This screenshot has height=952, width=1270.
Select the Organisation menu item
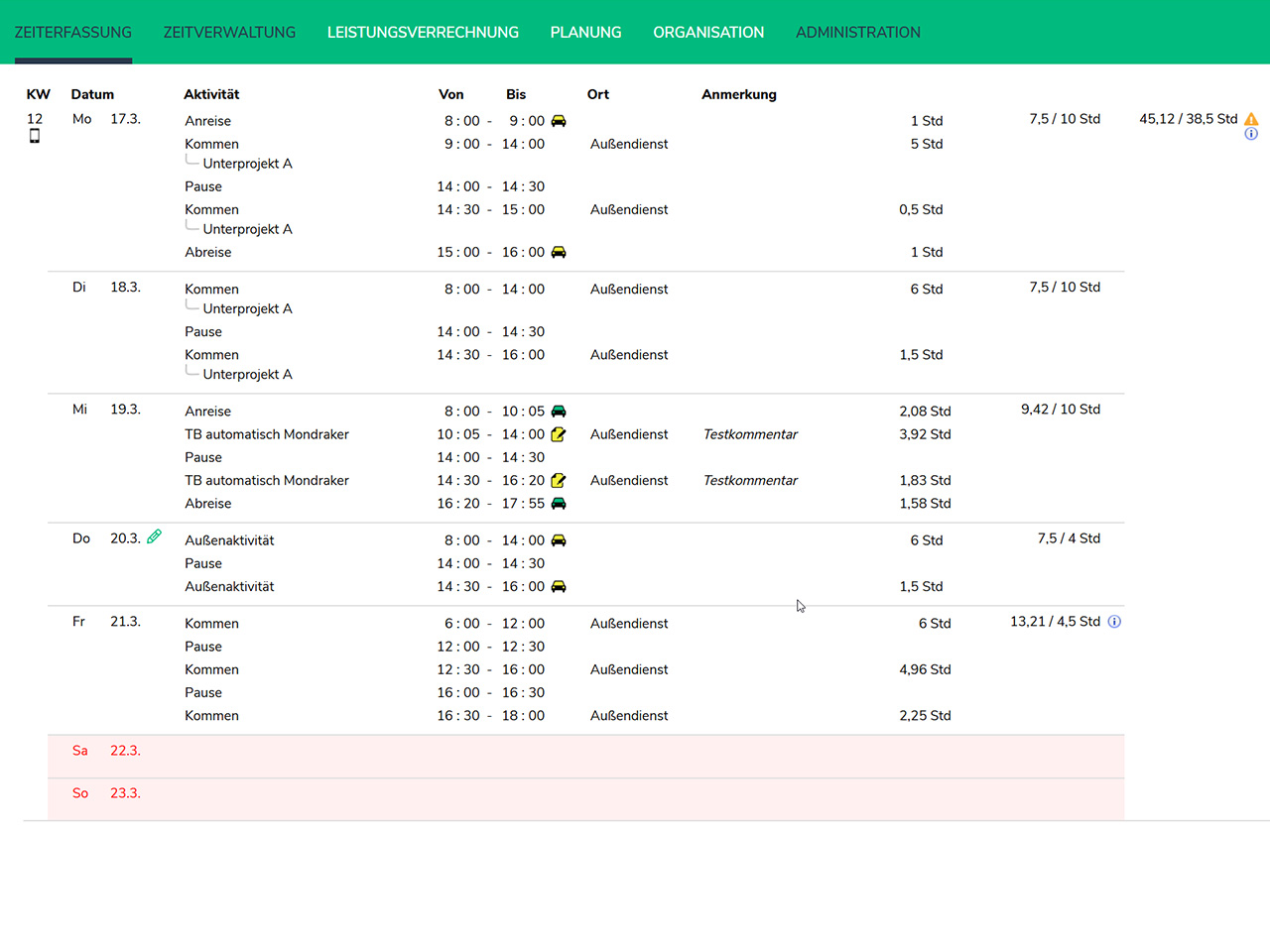coord(708,33)
